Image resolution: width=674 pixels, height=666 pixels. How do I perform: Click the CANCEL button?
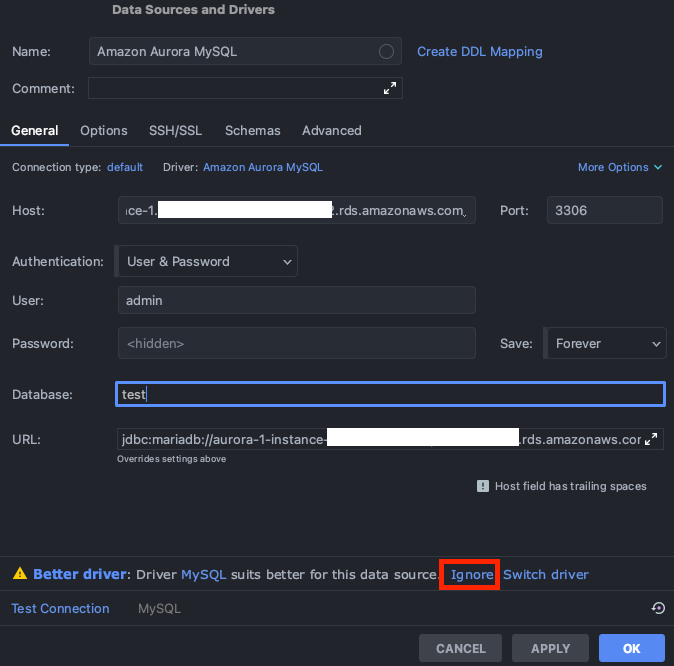tap(460, 648)
